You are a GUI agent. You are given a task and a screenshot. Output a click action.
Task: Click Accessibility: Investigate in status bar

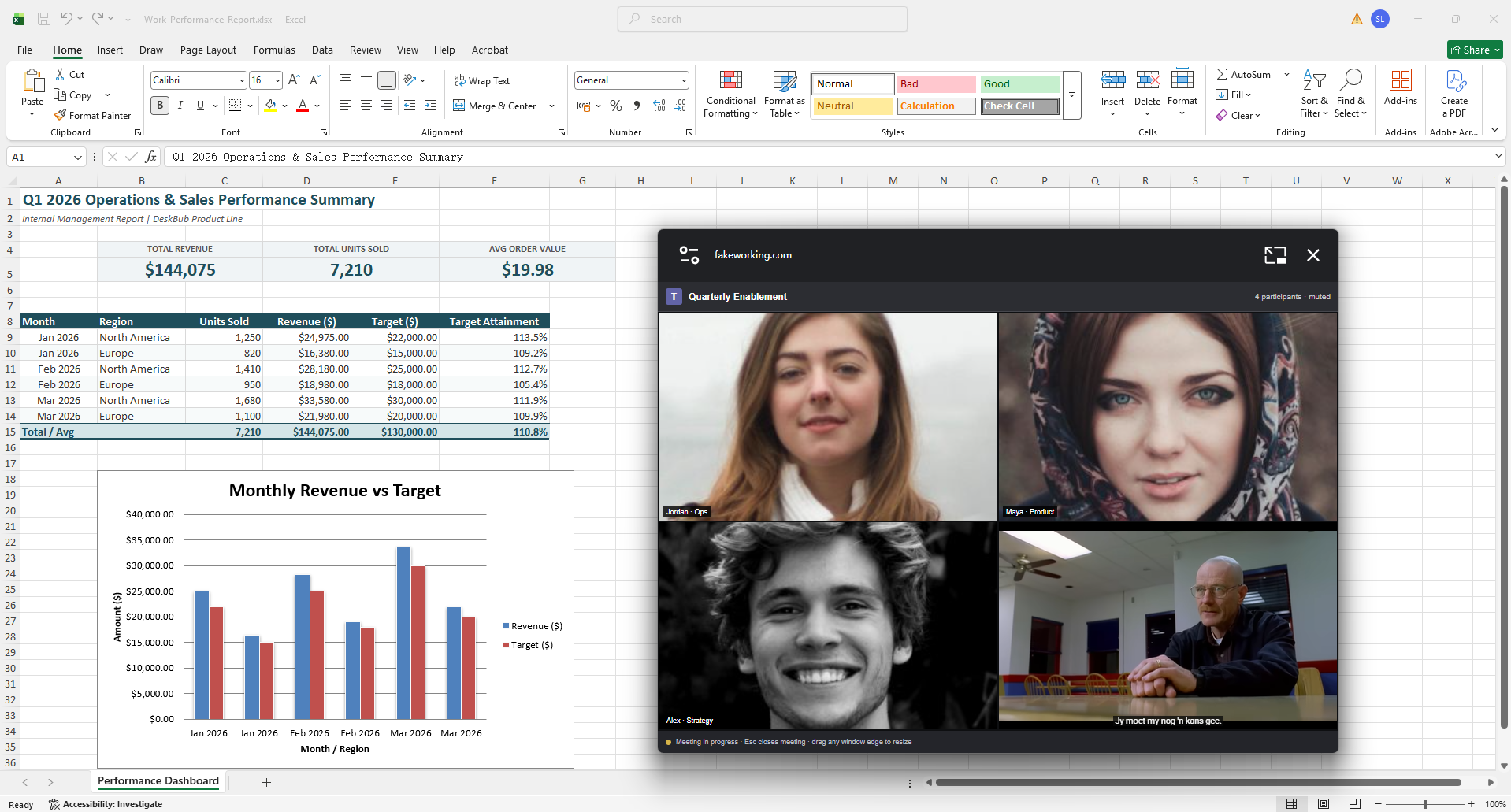pyautogui.click(x=106, y=804)
